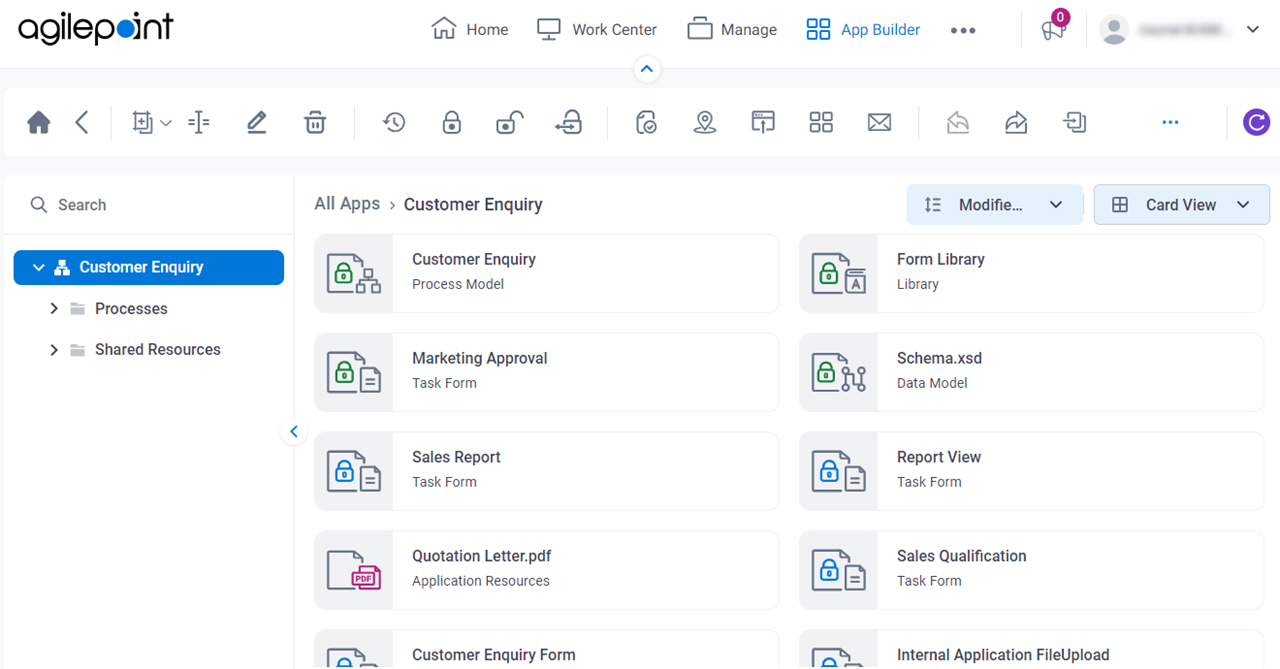Open the Sales Report task form
The height and width of the screenshot is (669, 1280).
click(546, 471)
